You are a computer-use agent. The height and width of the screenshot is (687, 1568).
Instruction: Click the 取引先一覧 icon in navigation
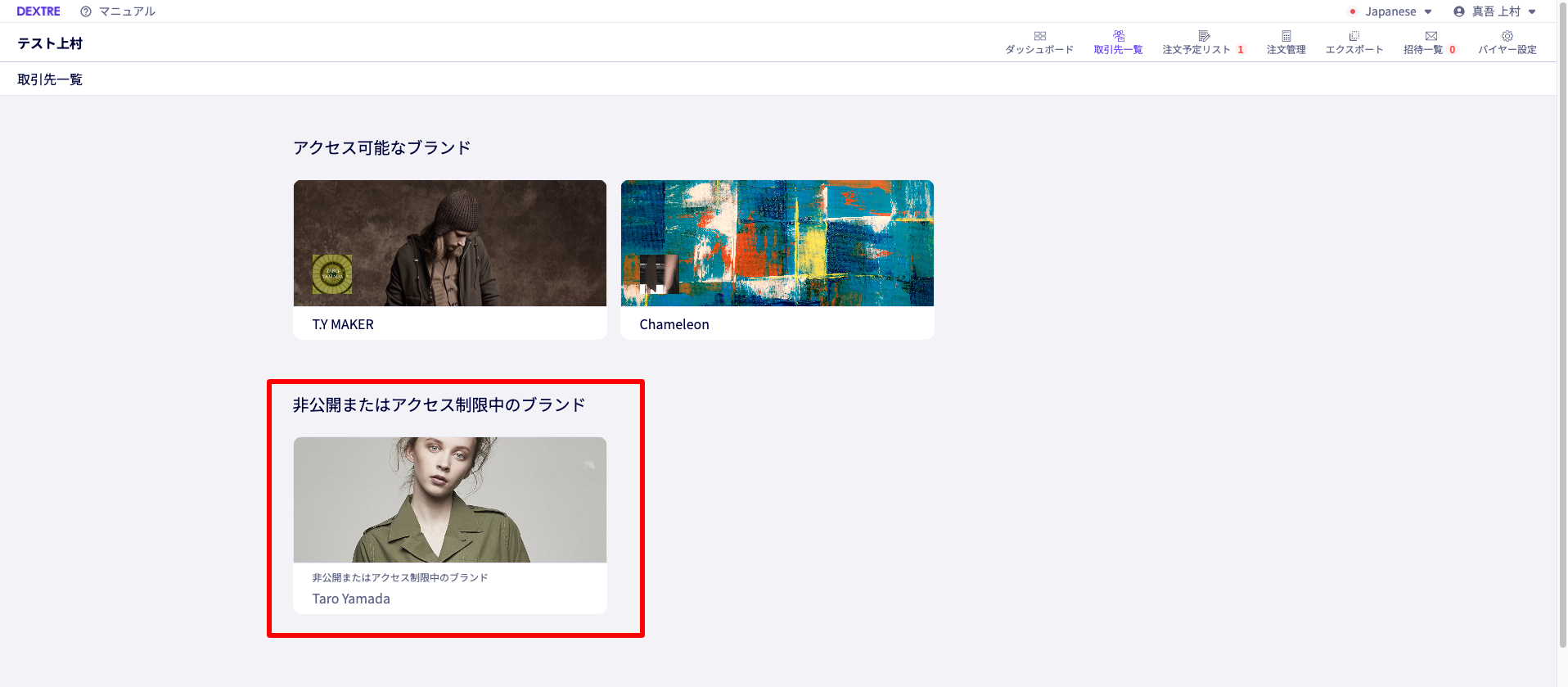[x=1119, y=36]
